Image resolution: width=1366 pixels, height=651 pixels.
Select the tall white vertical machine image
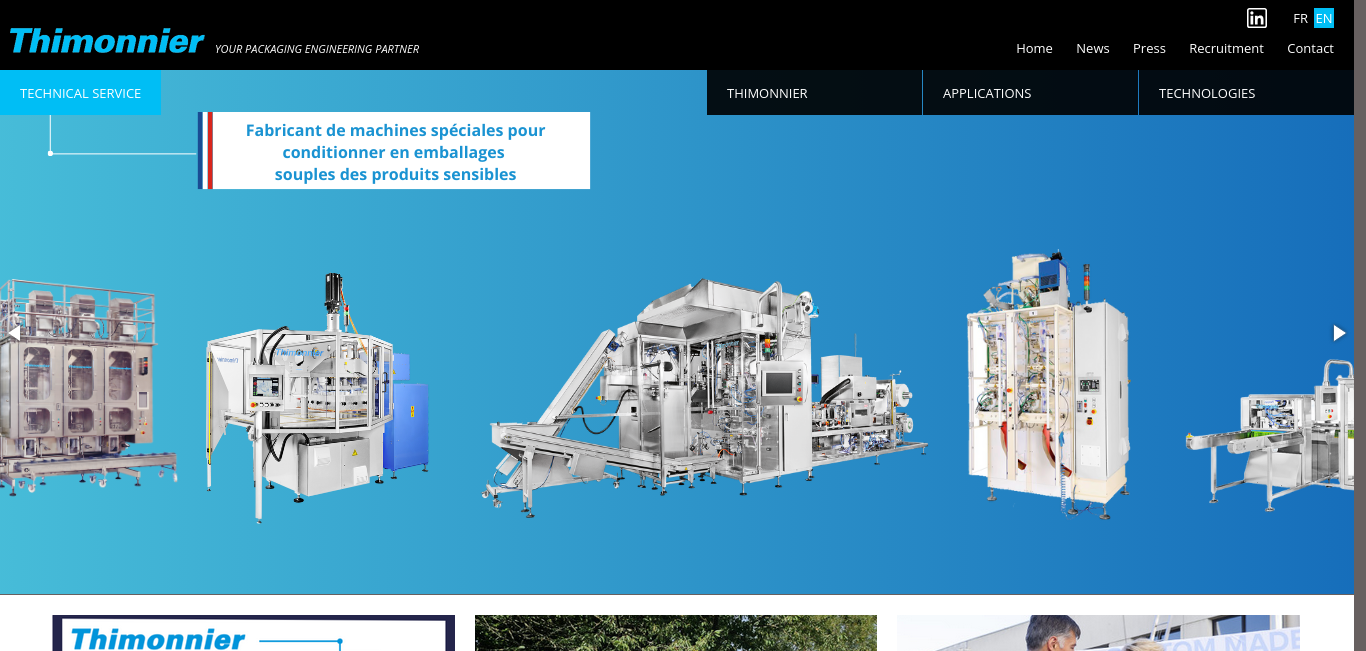click(x=1048, y=385)
